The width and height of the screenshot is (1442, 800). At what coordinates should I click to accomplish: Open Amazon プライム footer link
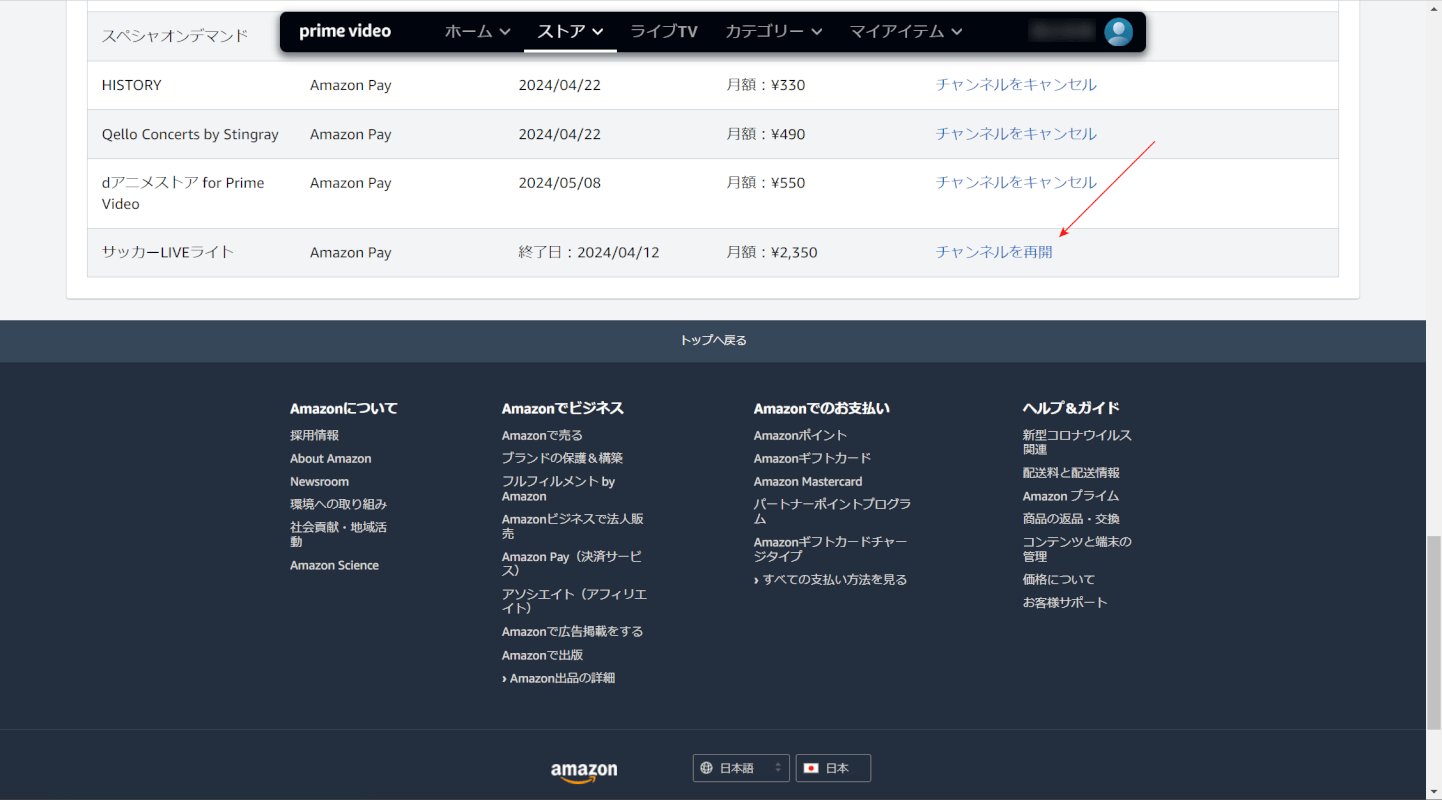1071,497
